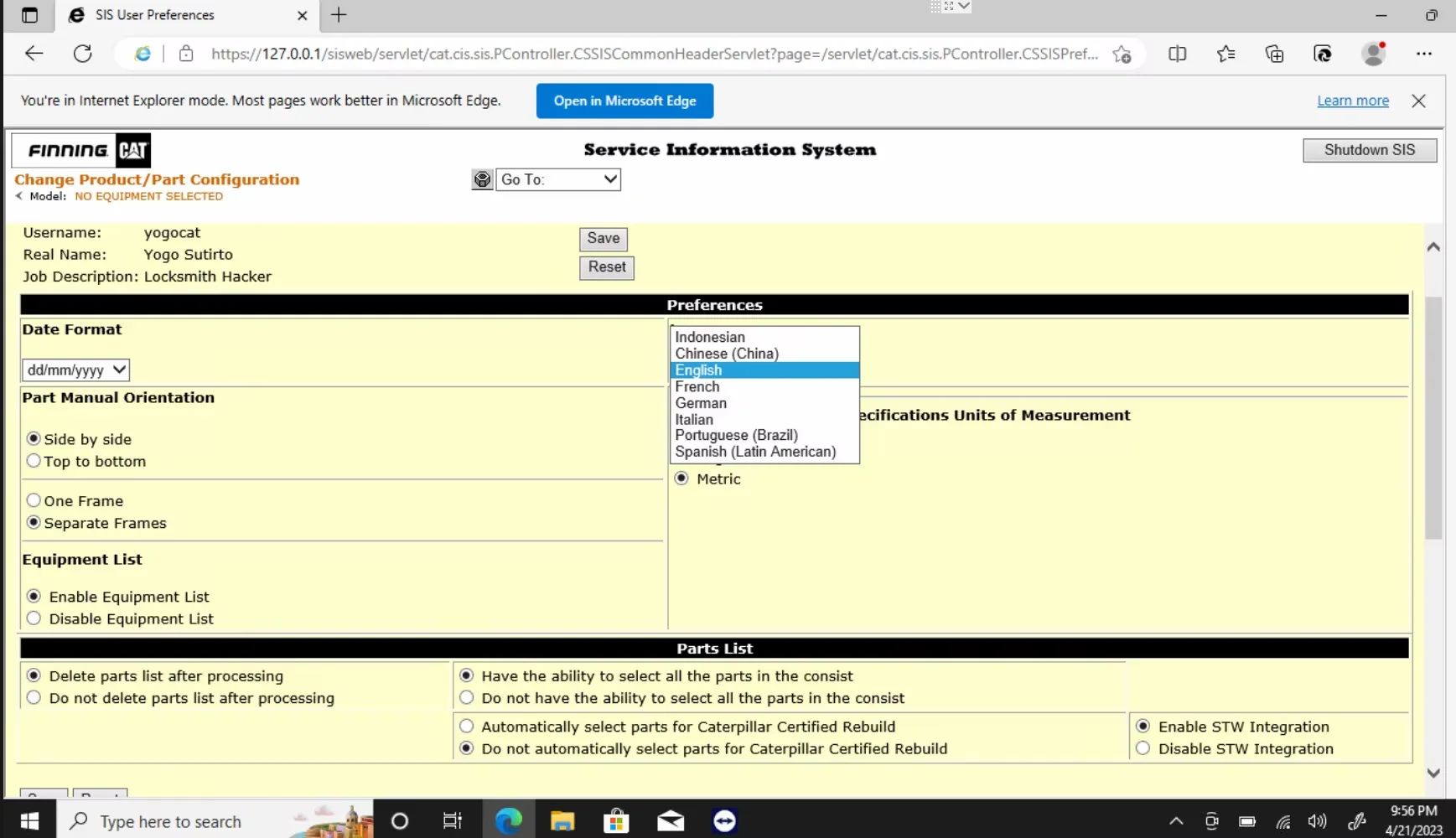
Task: Click the browser refresh icon
Action: 82,54
